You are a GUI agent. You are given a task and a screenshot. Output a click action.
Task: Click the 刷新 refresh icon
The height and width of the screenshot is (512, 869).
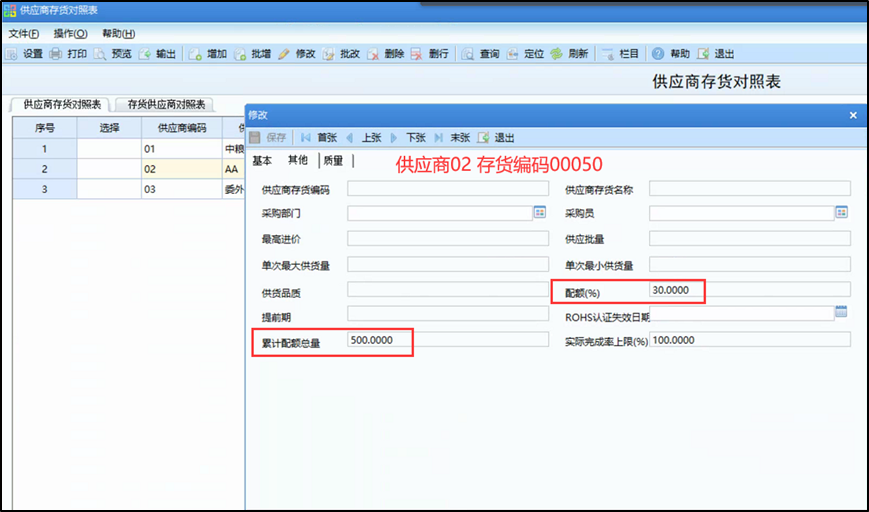pos(556,54)
